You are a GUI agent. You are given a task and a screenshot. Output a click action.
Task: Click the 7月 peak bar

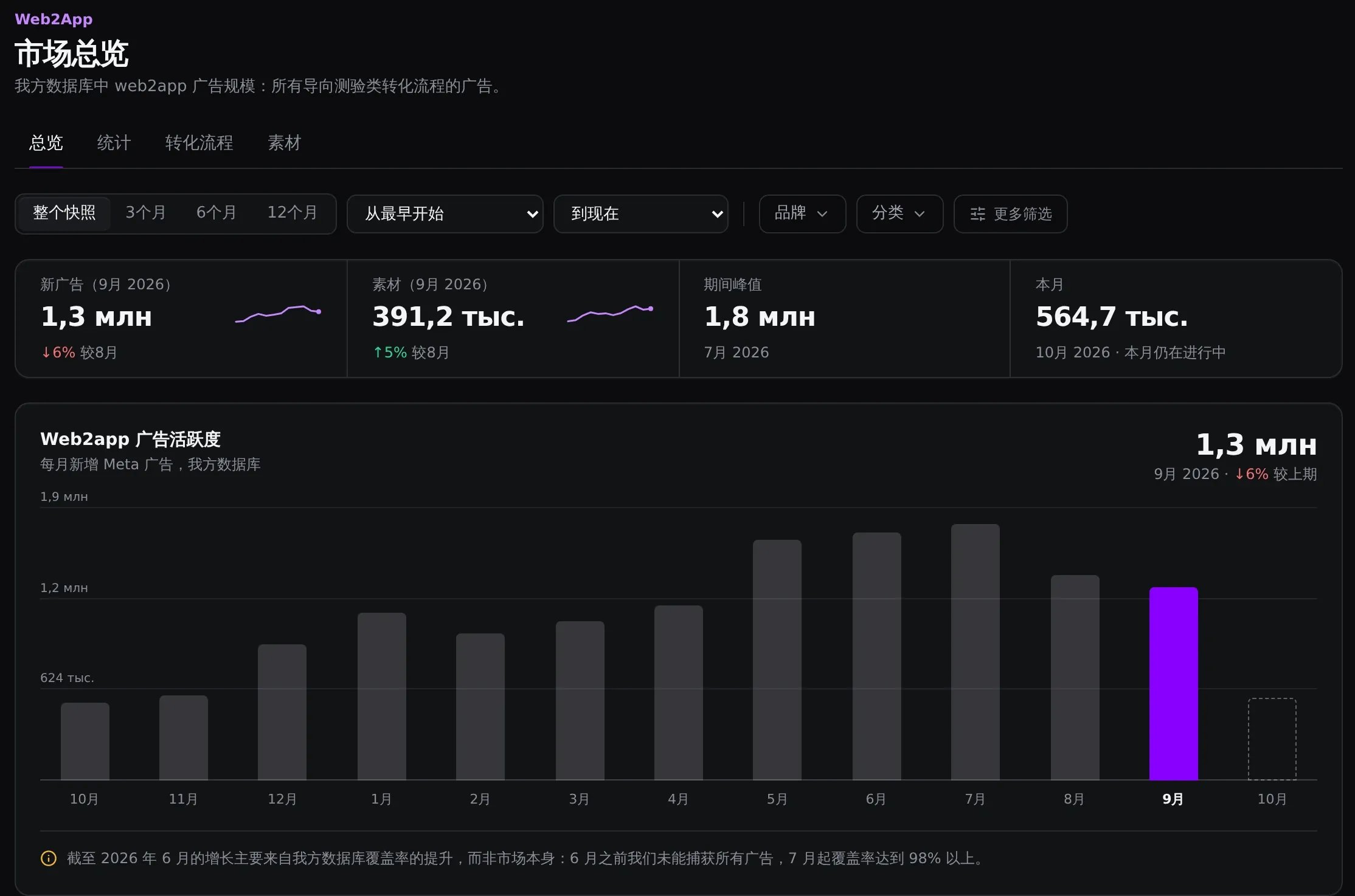pyautogui.click(x=975, y=652)
